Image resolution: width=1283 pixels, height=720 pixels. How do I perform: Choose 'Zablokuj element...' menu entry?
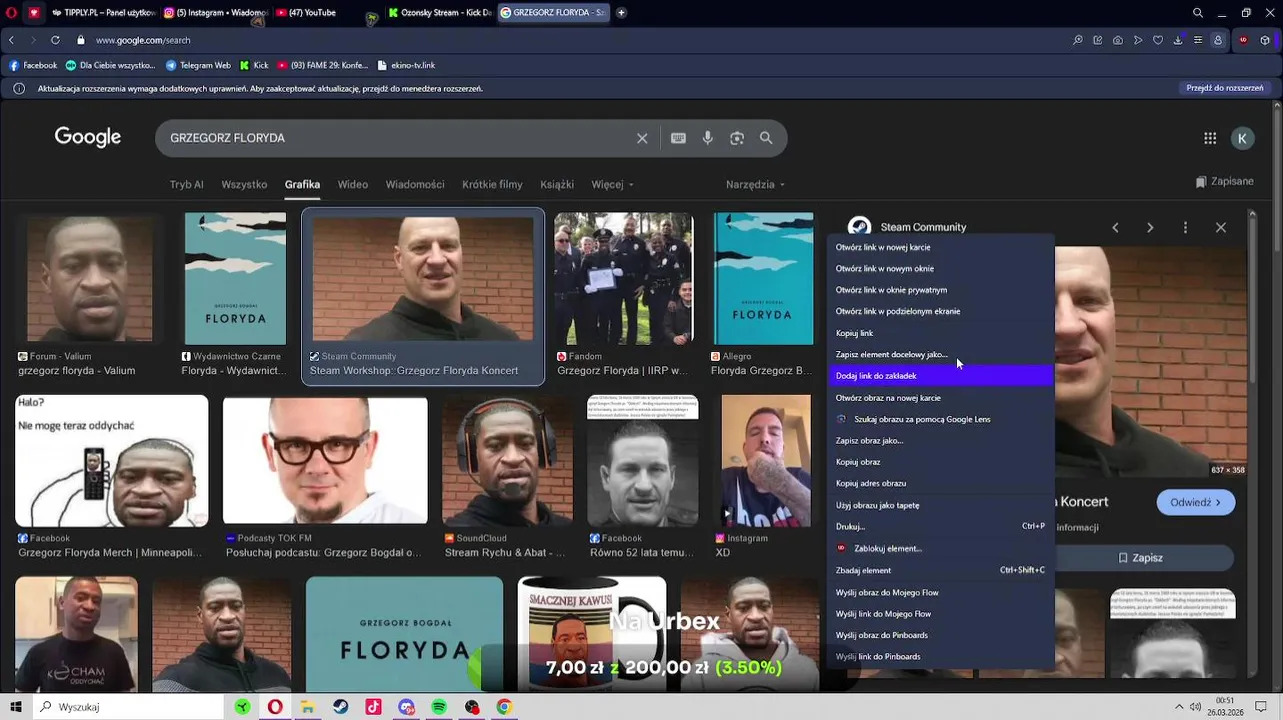pyautogui.click(x=941, y=549)
